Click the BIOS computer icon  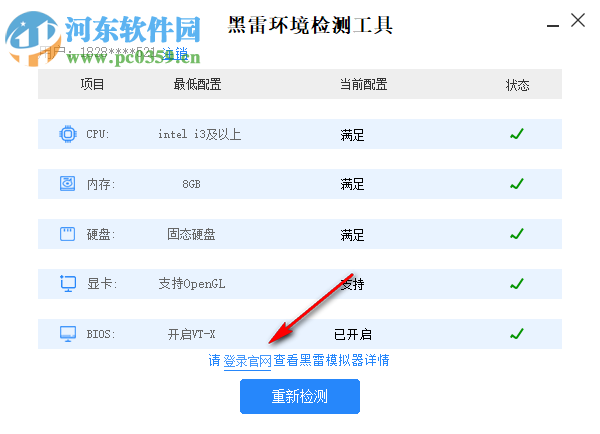point(68,334)
